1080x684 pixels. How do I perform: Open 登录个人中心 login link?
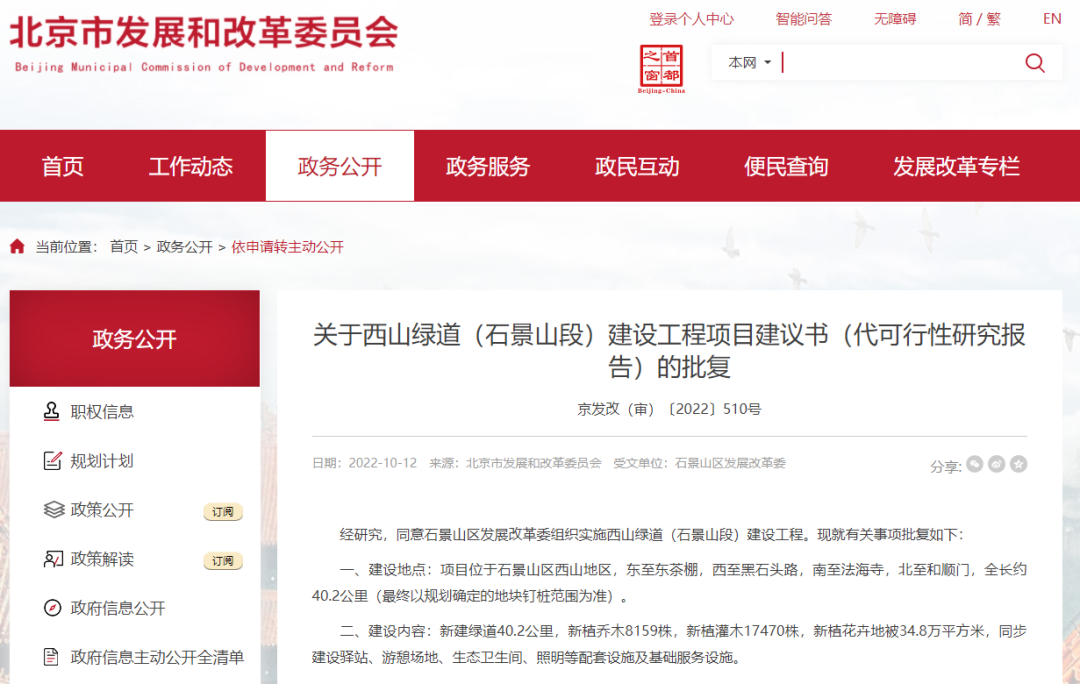click(691, 19)
